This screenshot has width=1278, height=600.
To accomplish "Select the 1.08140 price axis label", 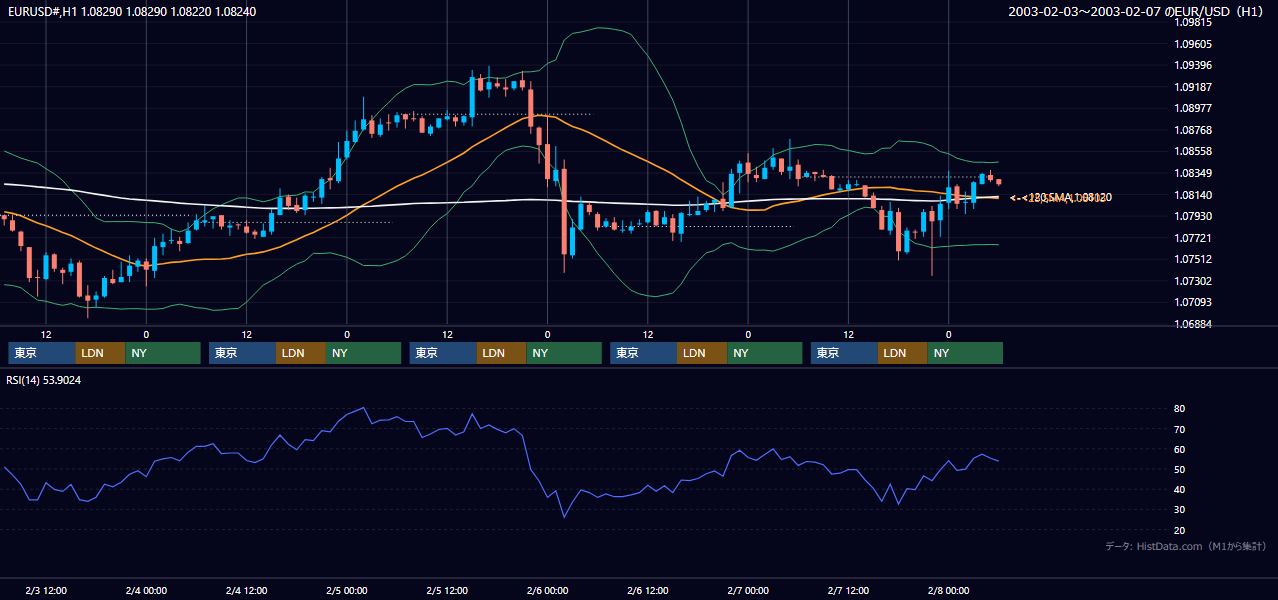I will [1192, 194].
